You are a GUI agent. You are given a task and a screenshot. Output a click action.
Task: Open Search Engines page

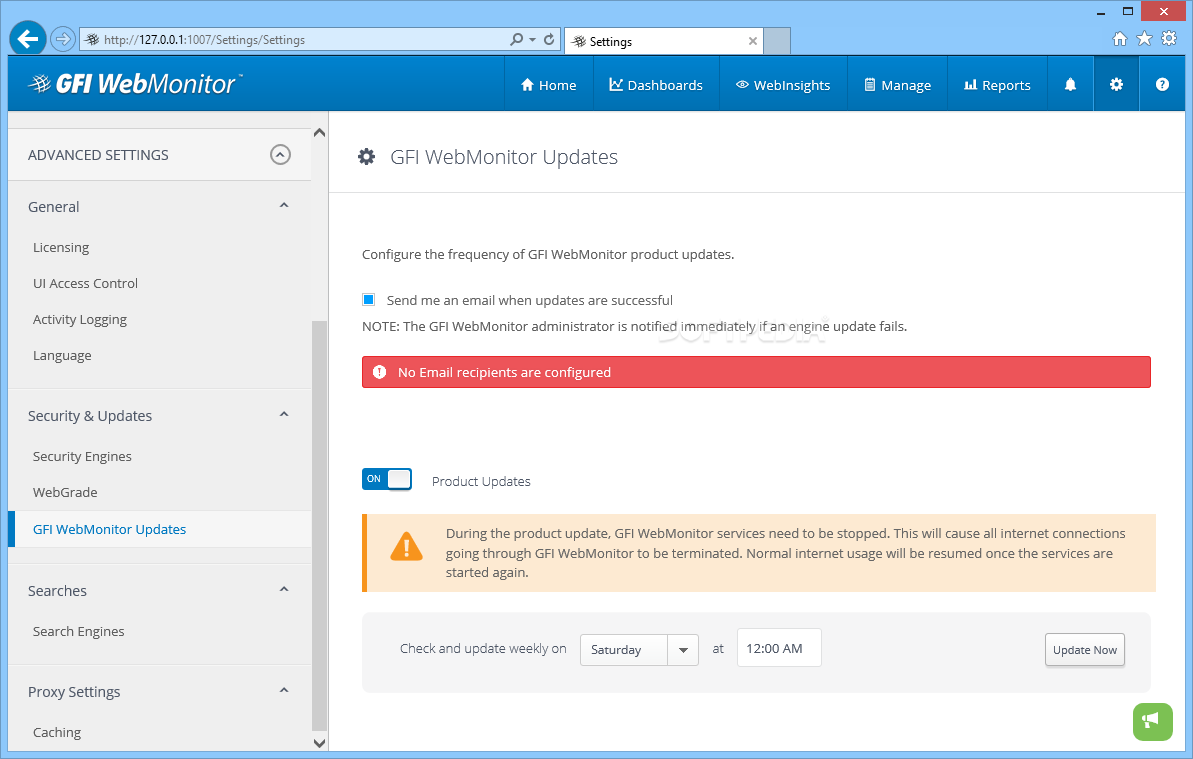tap(78, 631)
